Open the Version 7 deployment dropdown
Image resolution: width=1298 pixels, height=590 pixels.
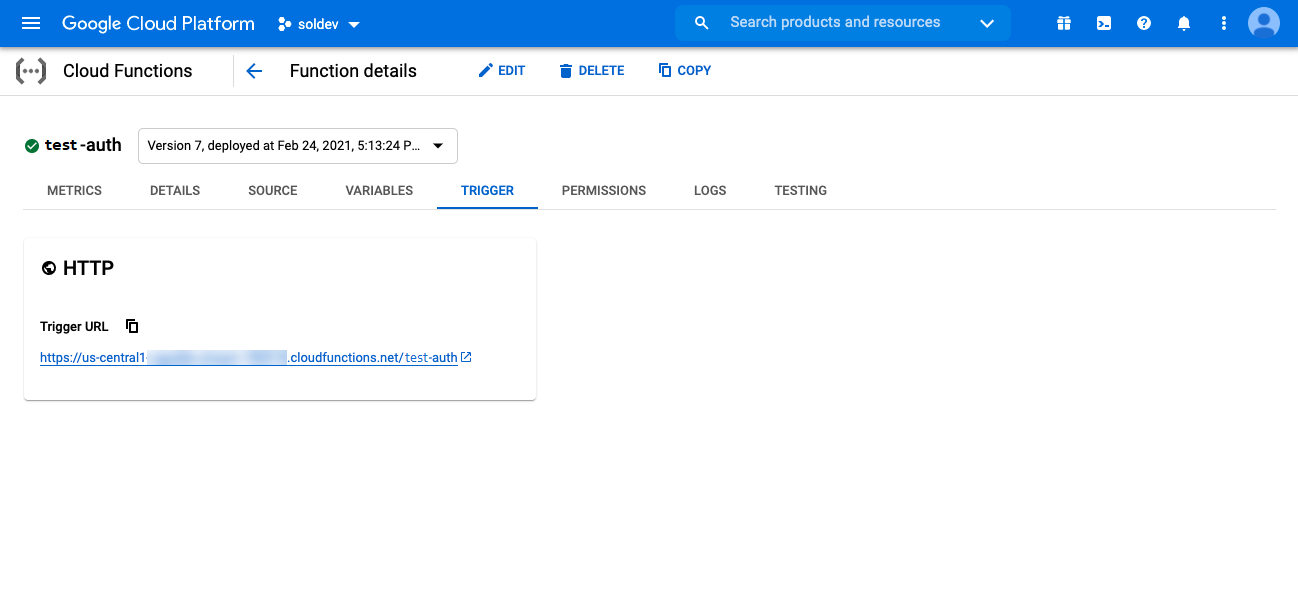297,146
